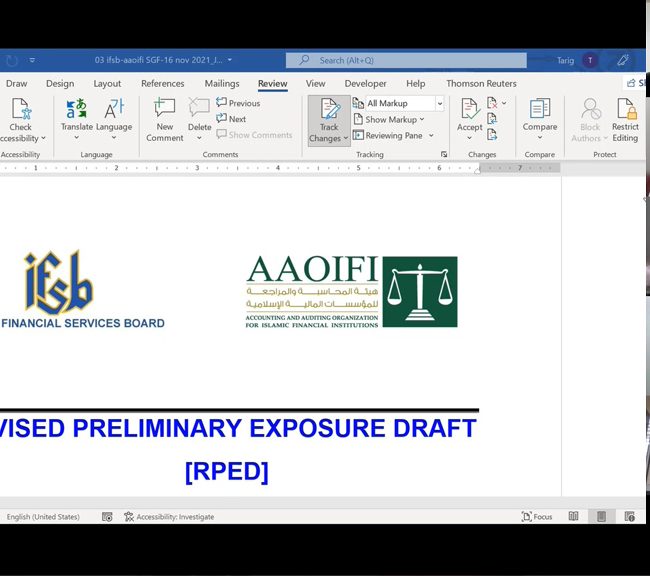Expand the Accept dropdown arrow
650x576 pixels.
[x=470, y=138]
